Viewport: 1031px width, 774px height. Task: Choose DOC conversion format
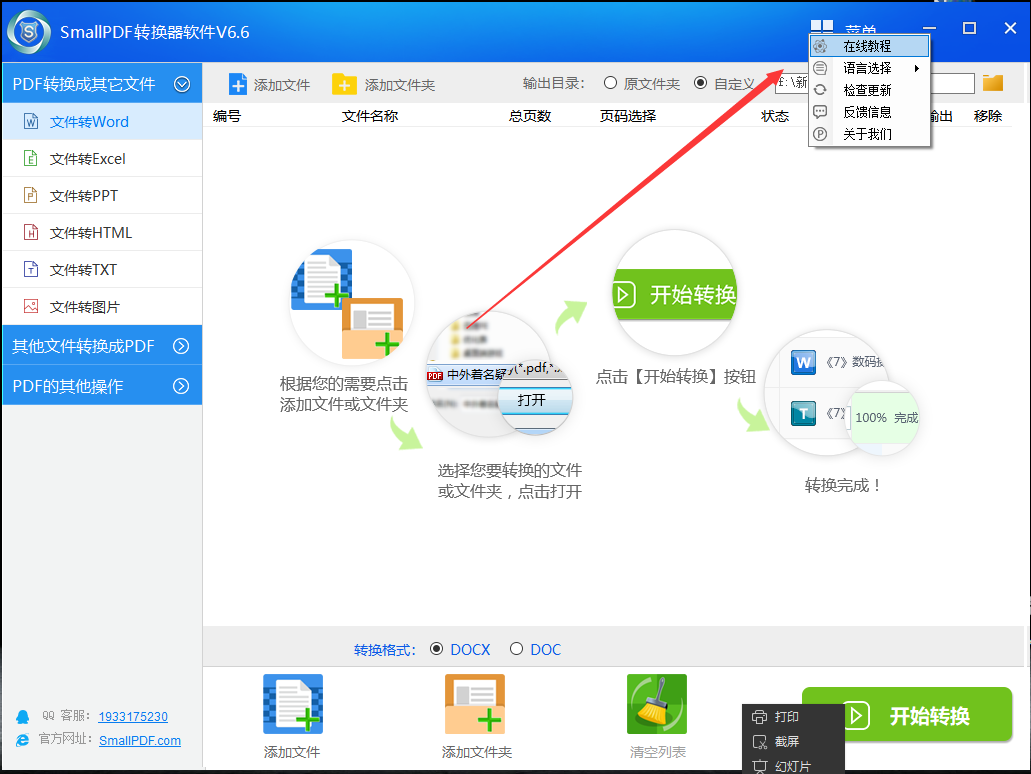pos(516,649)
